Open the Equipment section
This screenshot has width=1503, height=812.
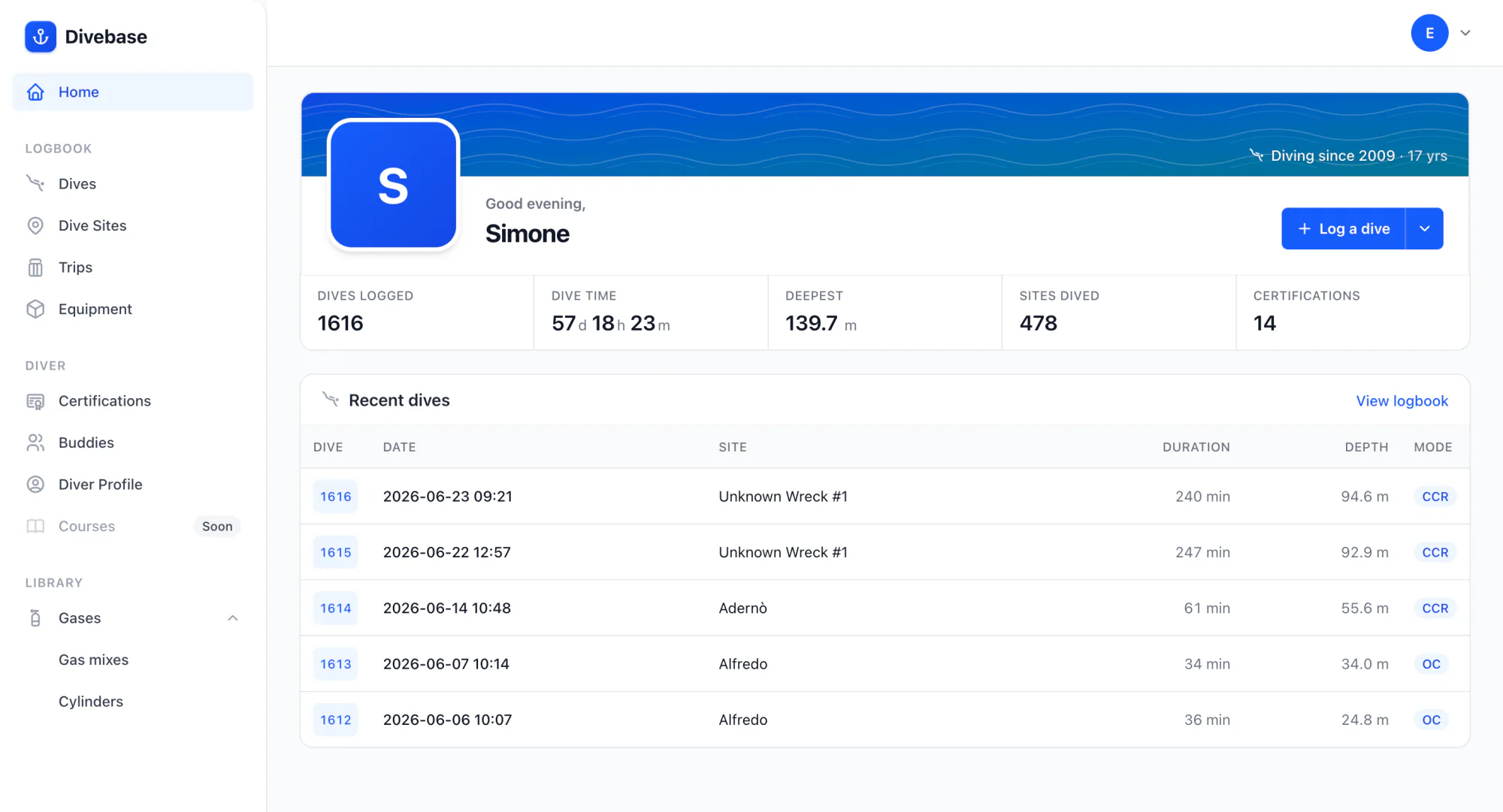(133, 309)
